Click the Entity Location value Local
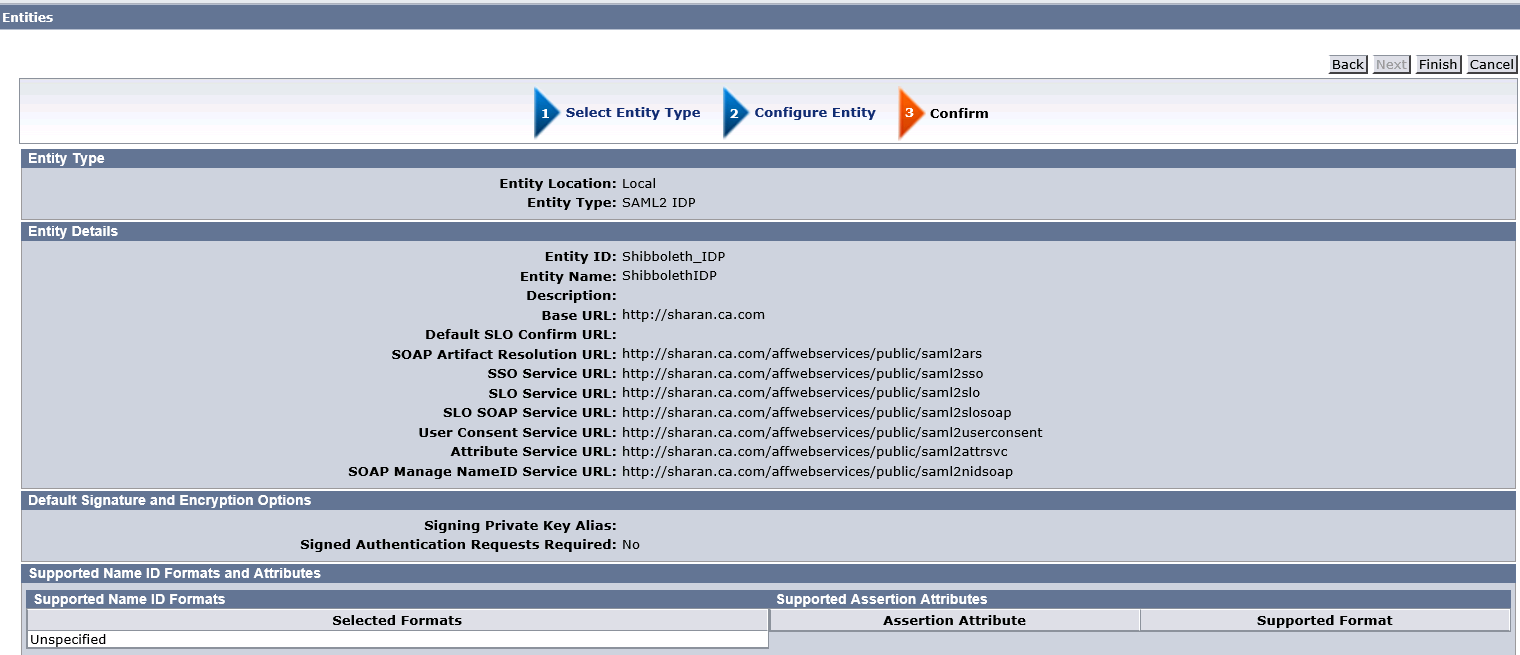 [639, 184]
